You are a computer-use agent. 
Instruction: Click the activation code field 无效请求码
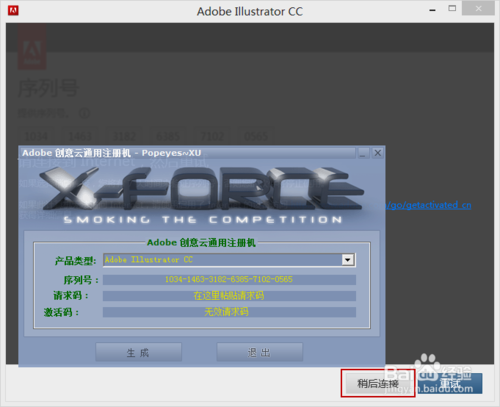pyautogui.click(x=229, y=312)
